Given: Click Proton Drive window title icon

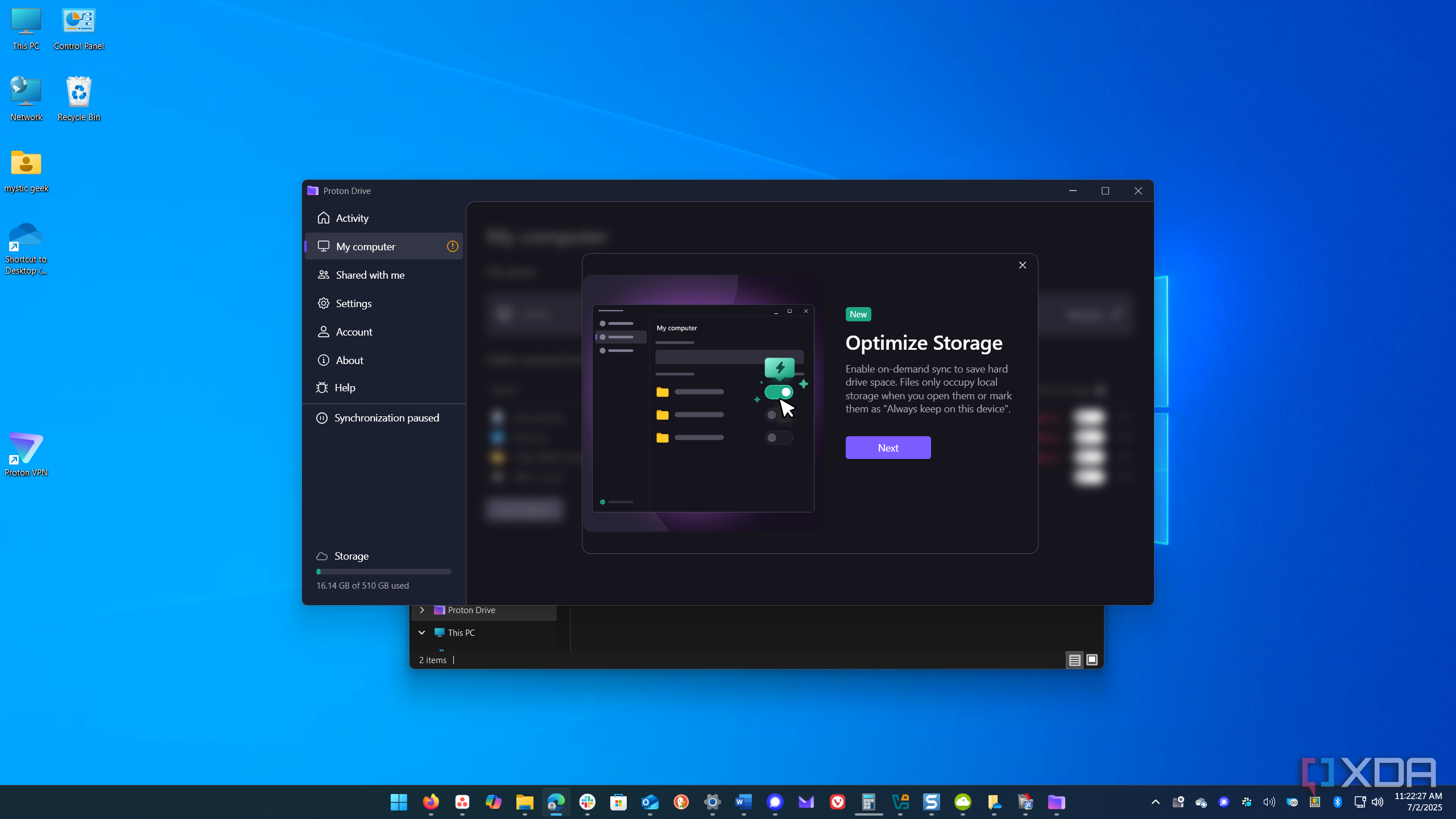Looking at the screenshot, I should (312, 191).
